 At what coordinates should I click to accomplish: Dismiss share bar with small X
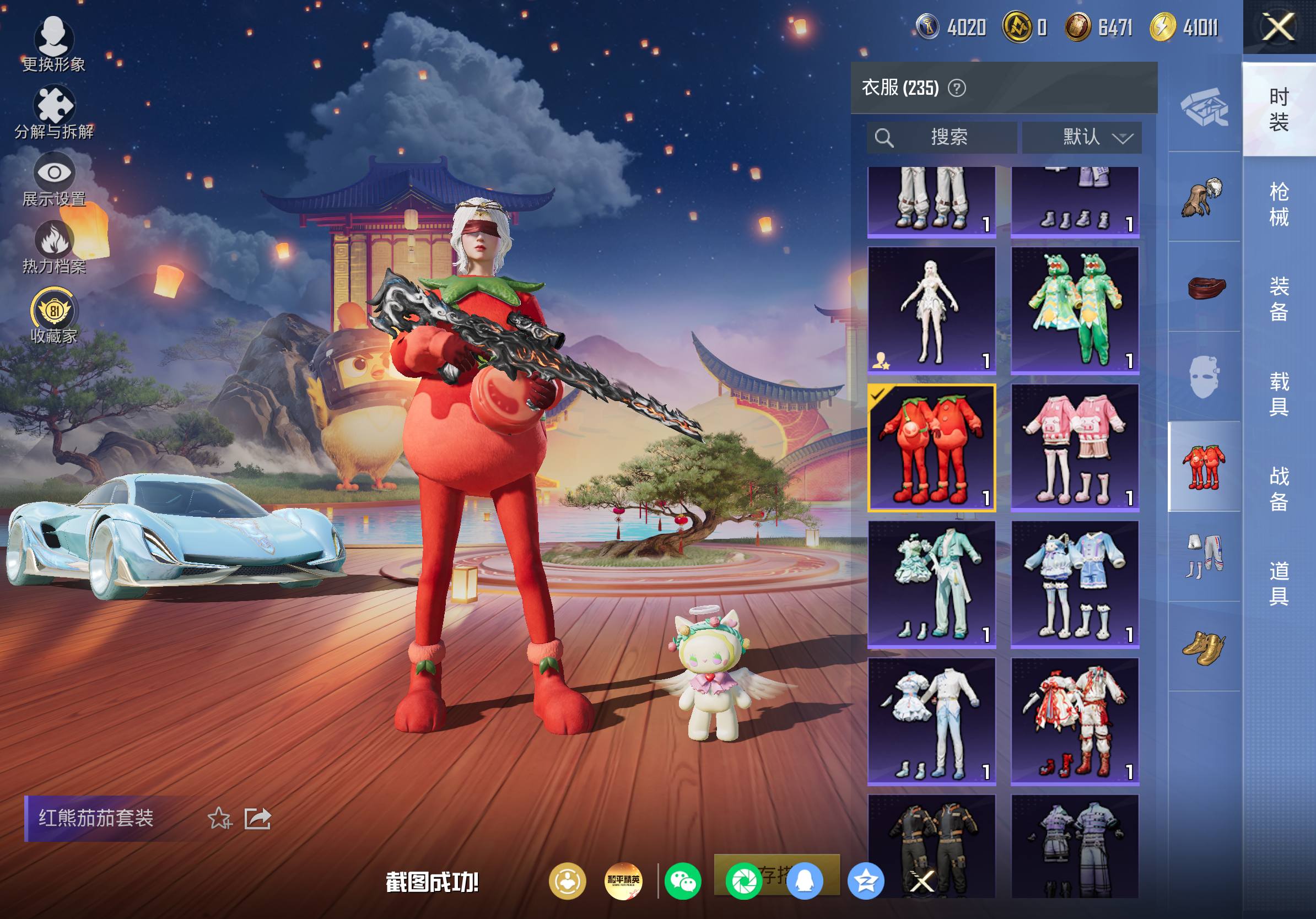(x=922, y=881)
